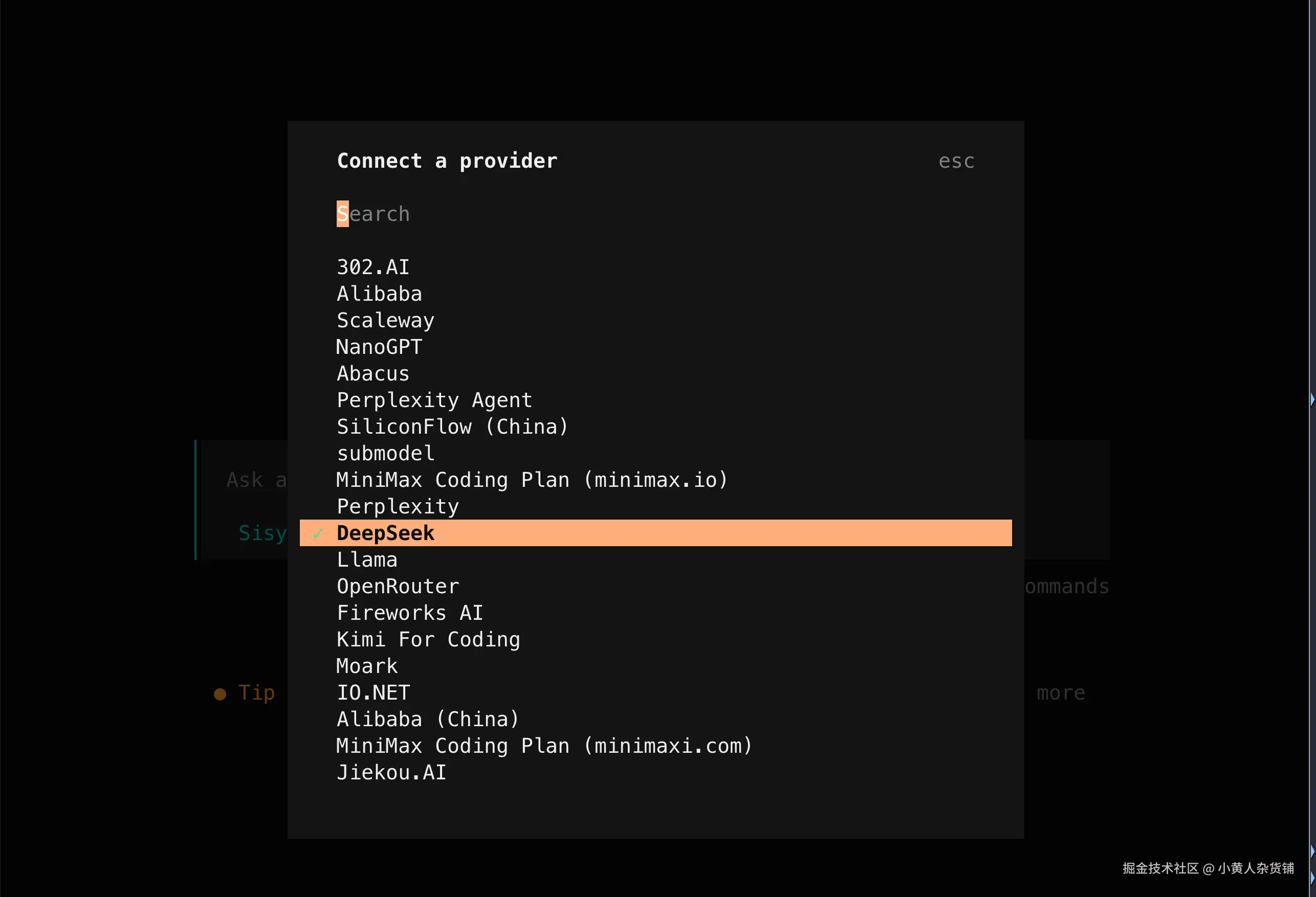Select Jiekou.AI at the list bottom
Screen dimensions: 1316x897
(391, 772)
